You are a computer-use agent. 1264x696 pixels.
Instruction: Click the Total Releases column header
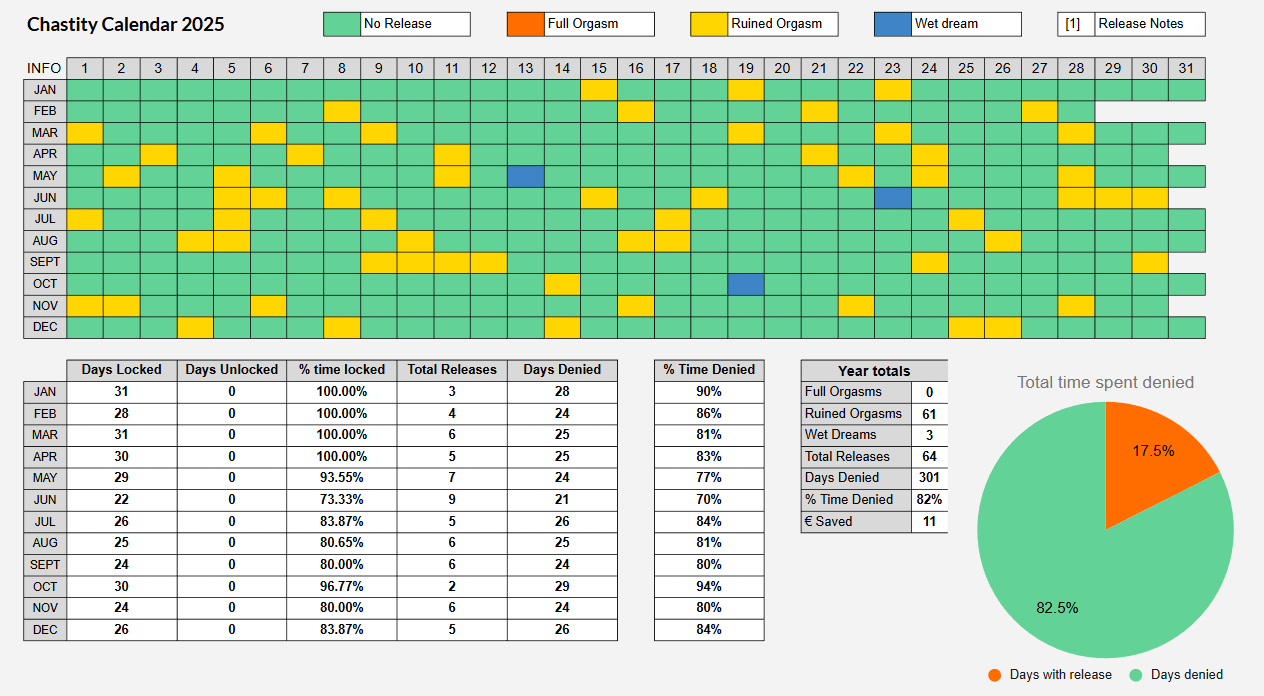coord(452,370)
